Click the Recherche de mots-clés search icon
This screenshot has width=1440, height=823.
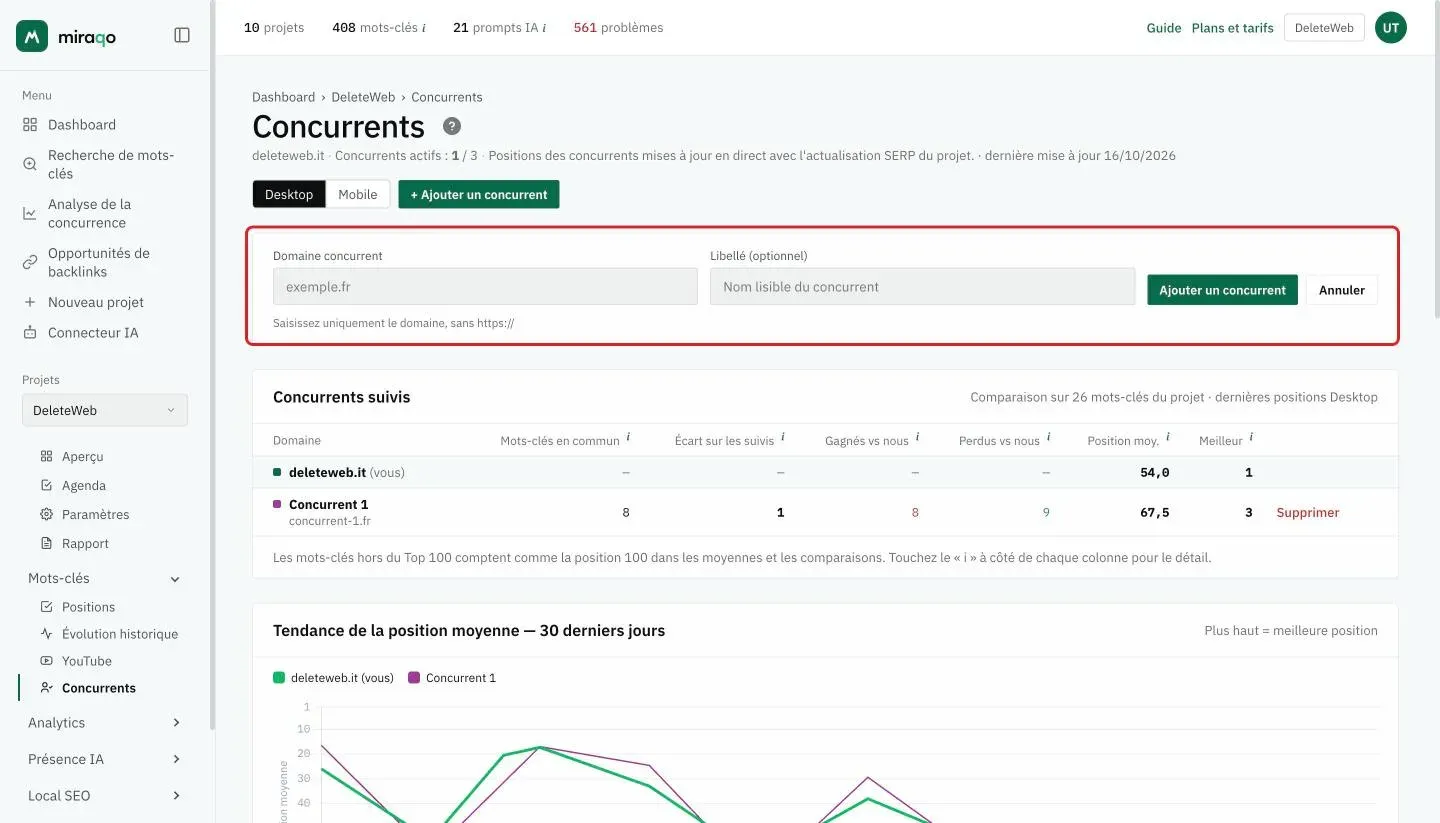tap(30, 164)
